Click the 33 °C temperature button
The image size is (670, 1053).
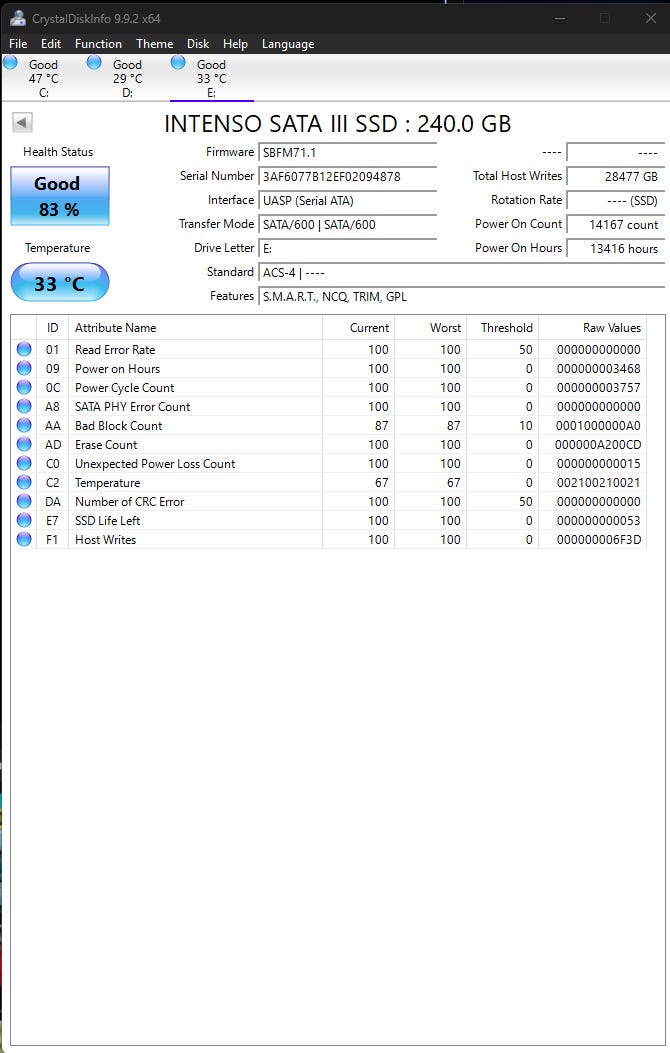[59, 283]
